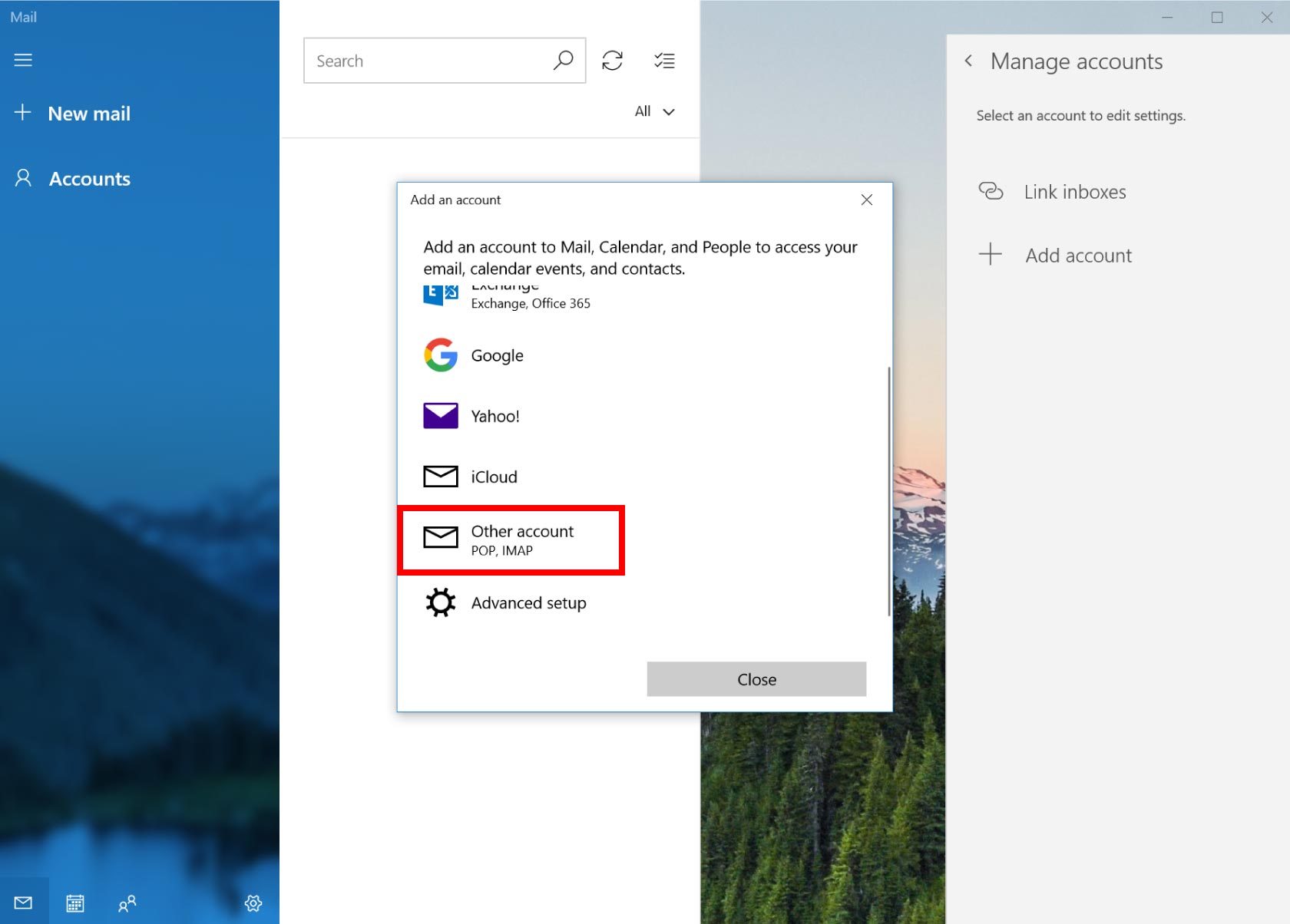Screen dimensions: 1290x924
Task: Click the Link inboxes chain icon
Action: click(991, 191)
